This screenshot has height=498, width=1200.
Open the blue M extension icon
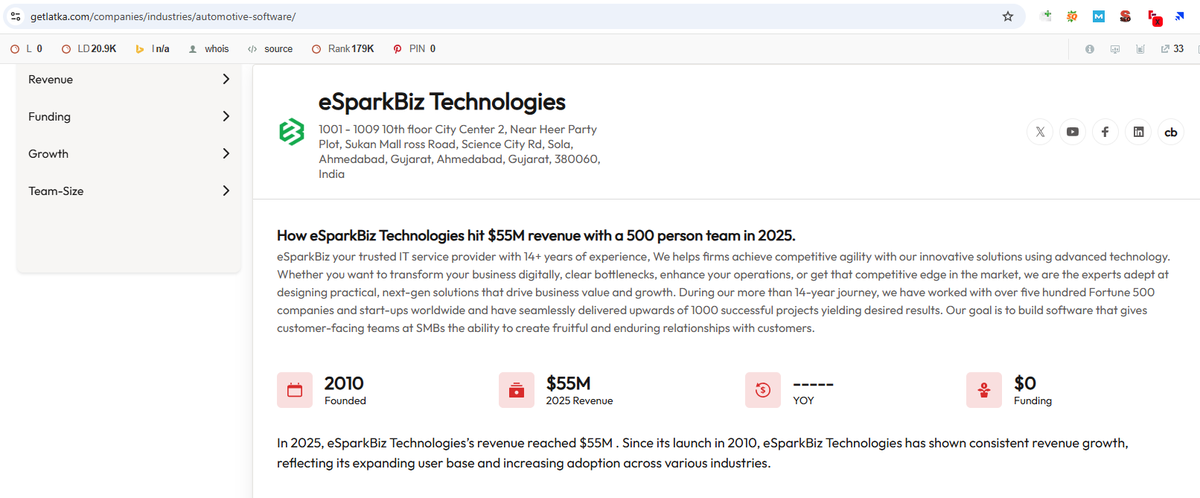click(1098, 17)
